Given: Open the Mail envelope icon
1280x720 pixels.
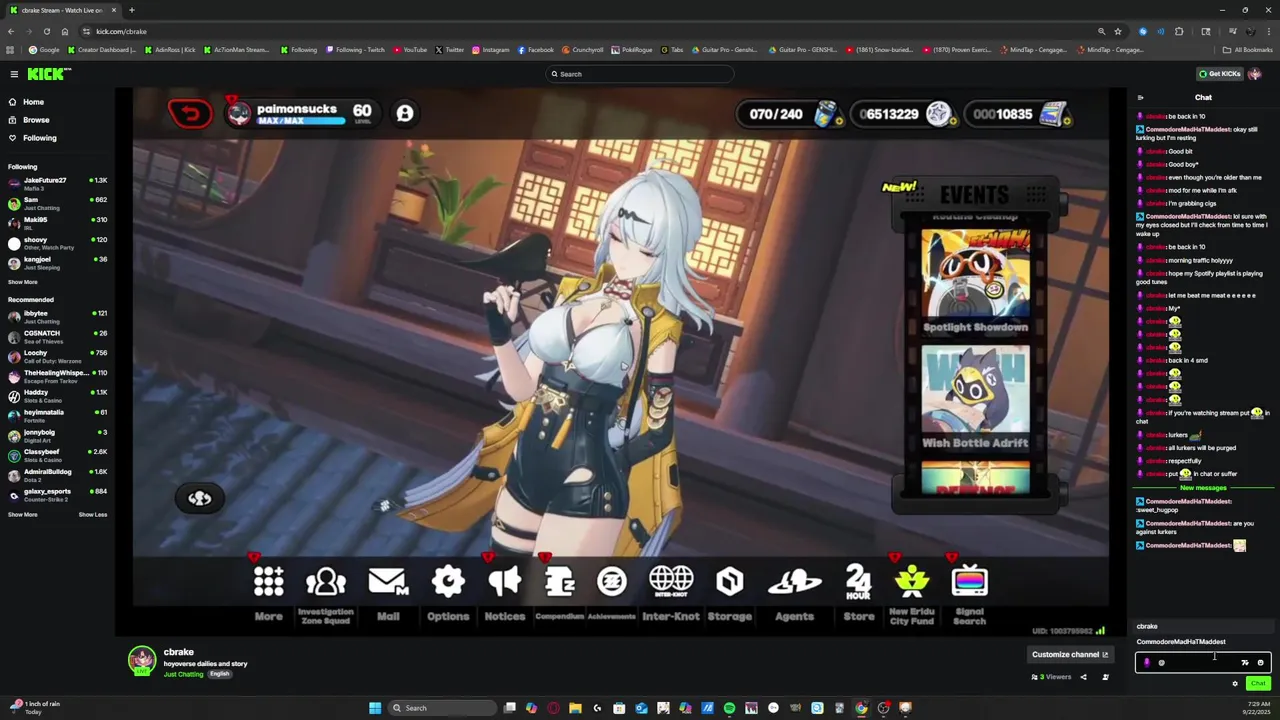Looking at the screenshot, I should tap(388, 581).
